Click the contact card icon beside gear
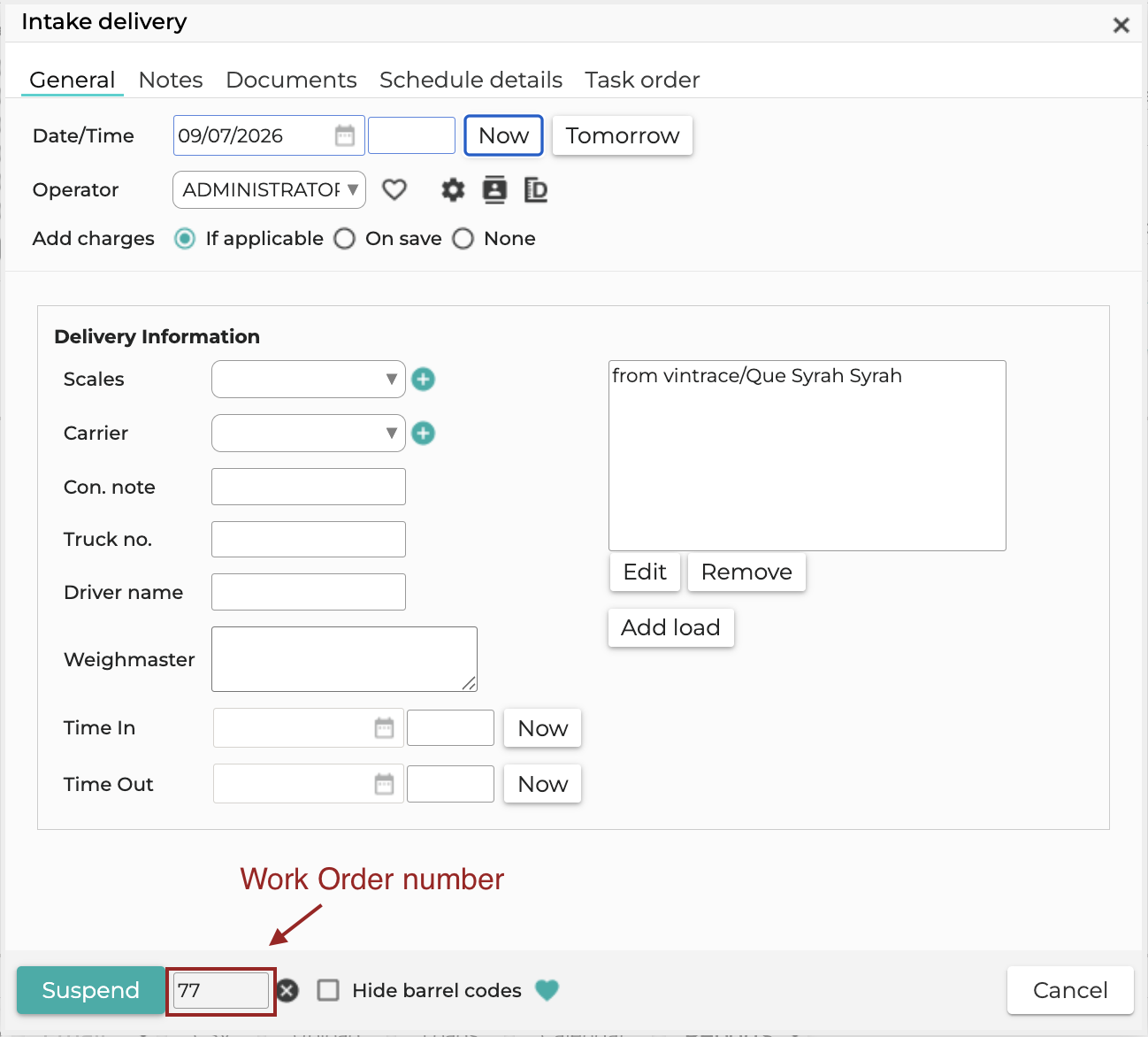 coord(494,189)
